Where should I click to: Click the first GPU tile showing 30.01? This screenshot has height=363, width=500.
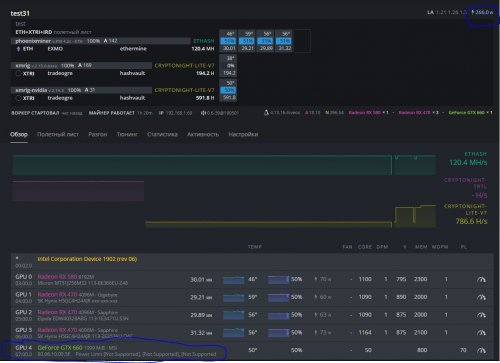tap(228, 41)
